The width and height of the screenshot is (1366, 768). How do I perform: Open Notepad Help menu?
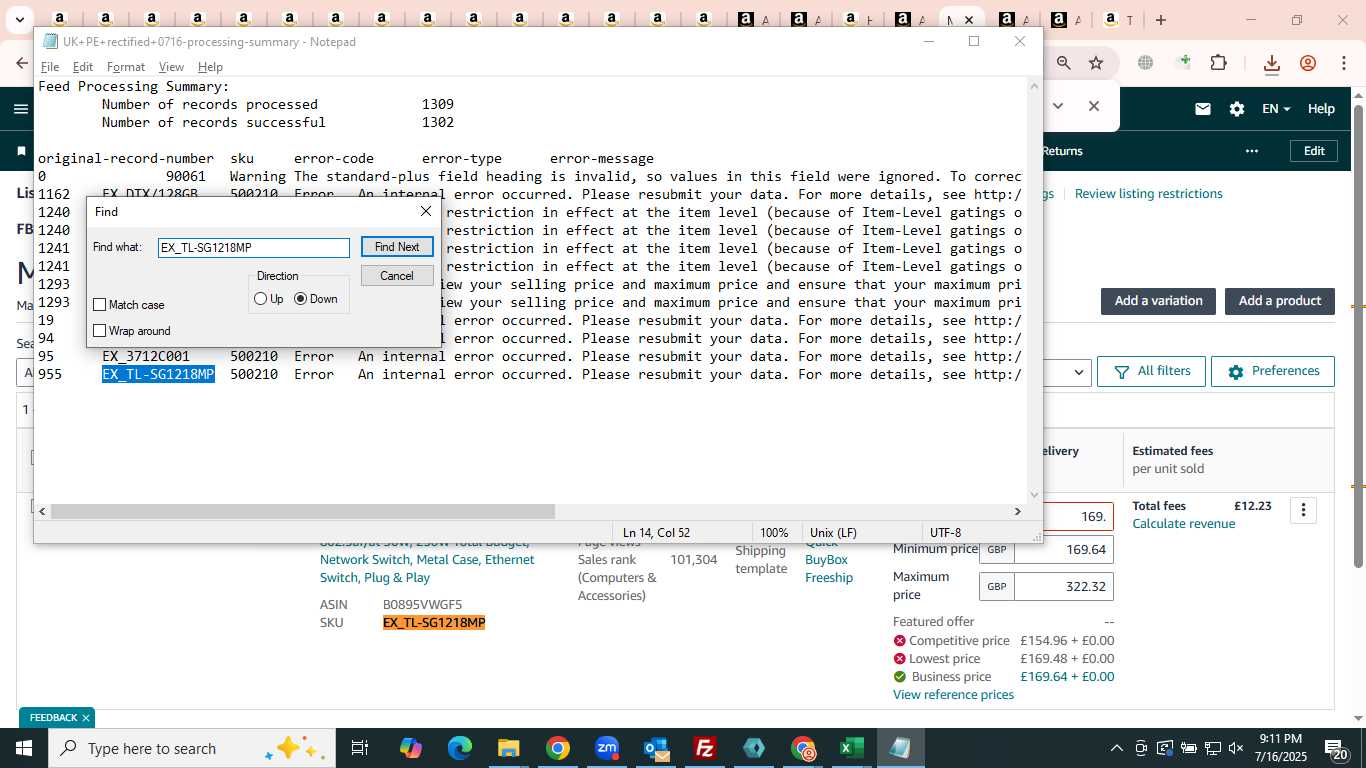(x=210, y=67)
